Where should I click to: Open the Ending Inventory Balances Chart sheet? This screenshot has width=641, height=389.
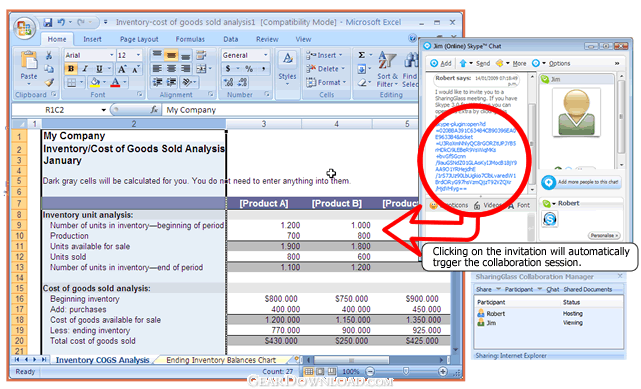pos(221,360)
